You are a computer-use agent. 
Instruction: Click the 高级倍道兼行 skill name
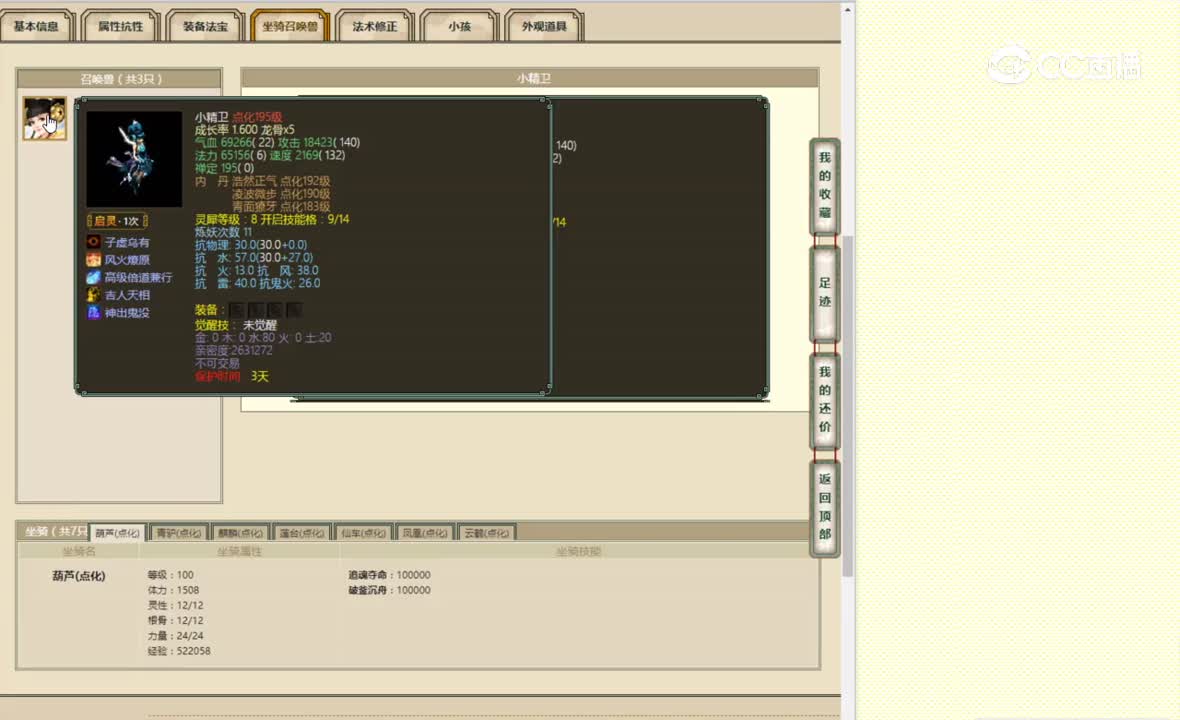138,278
